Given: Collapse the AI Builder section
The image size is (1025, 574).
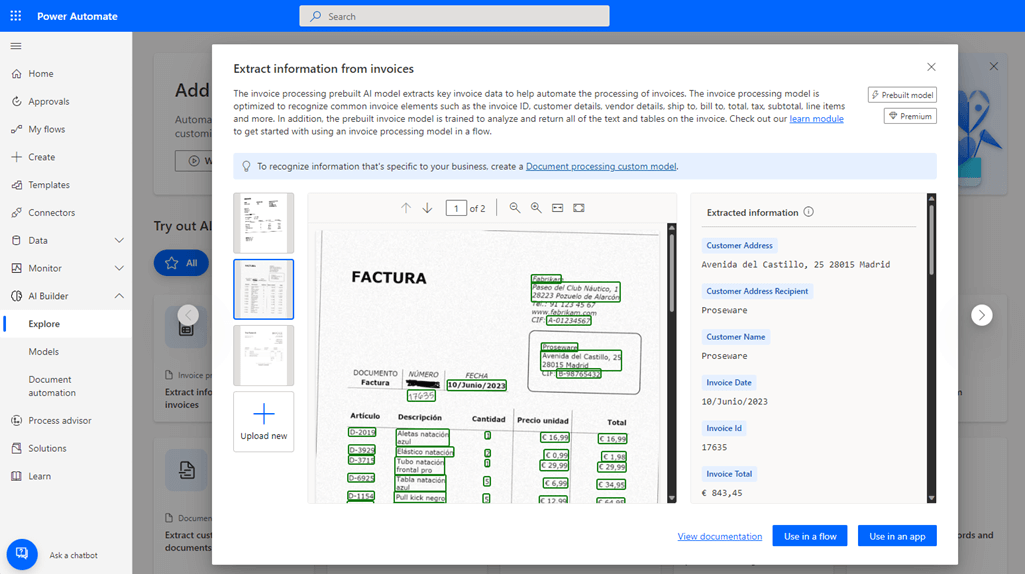Looking at the screenshot, I should 119,296.
